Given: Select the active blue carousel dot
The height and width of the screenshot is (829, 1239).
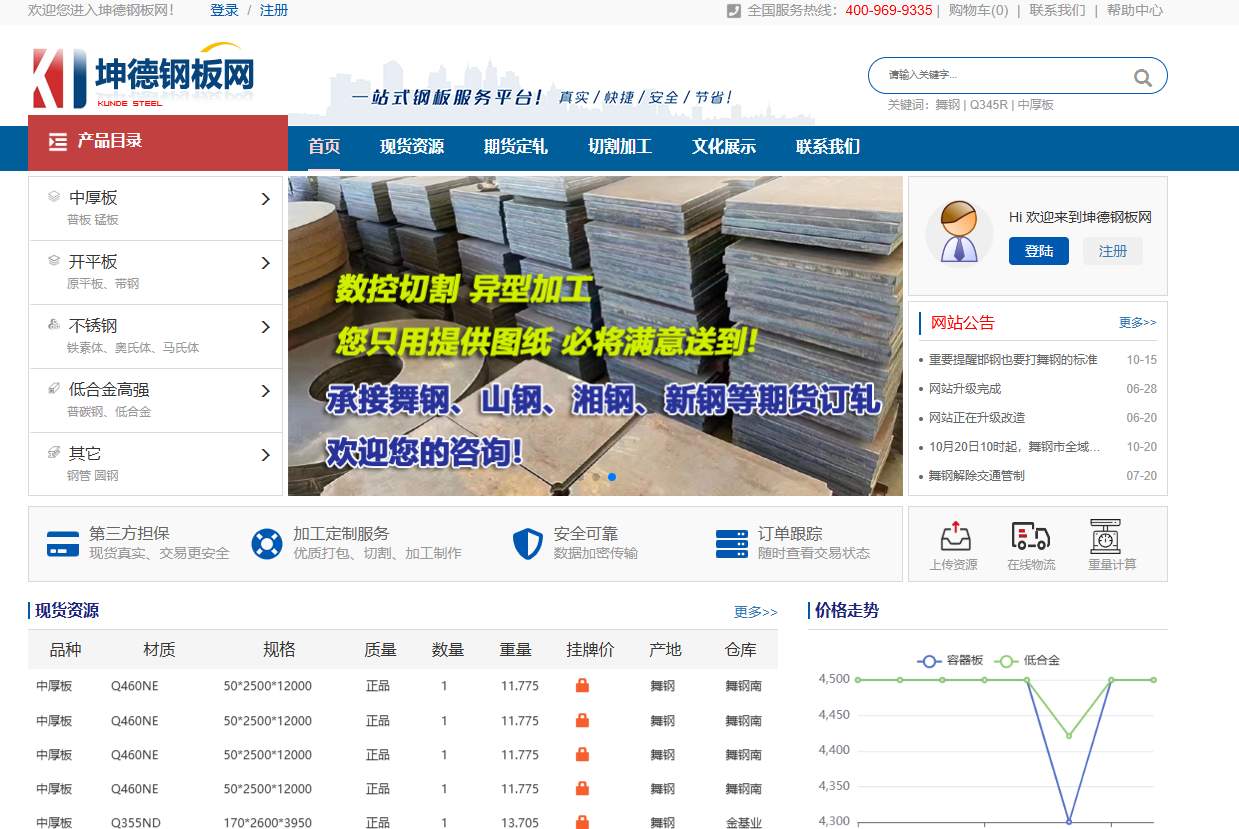Looking at the screenshot, I should tap(612, 477).
